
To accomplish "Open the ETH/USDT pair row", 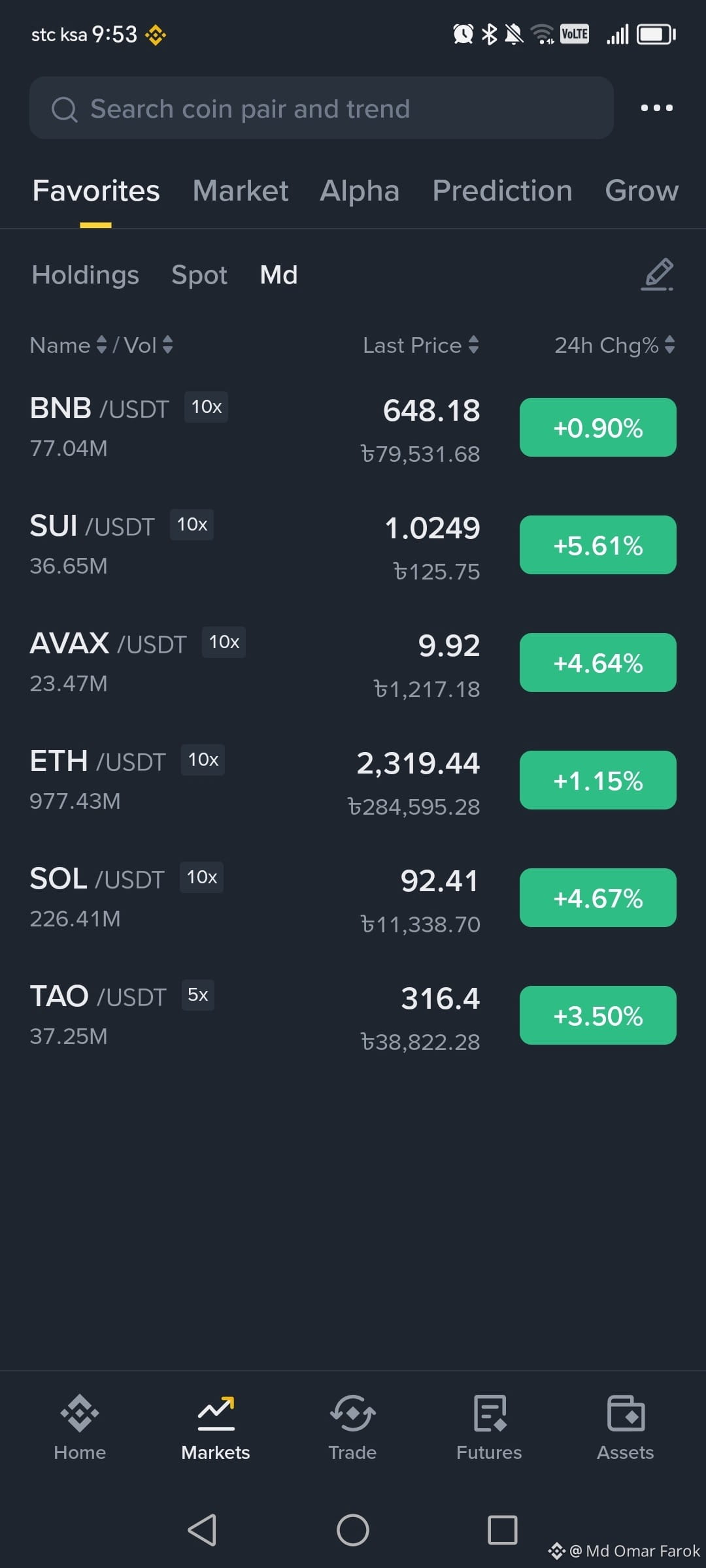I will pos(353,781).
